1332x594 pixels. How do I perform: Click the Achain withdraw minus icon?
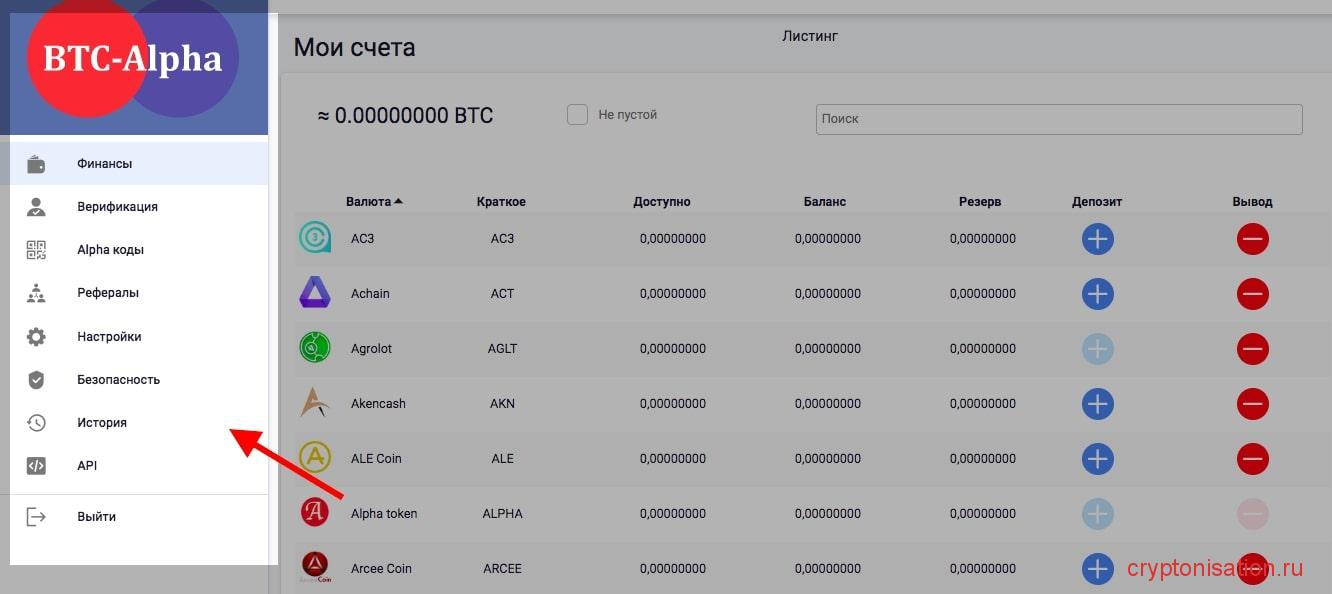[1252, 294]
